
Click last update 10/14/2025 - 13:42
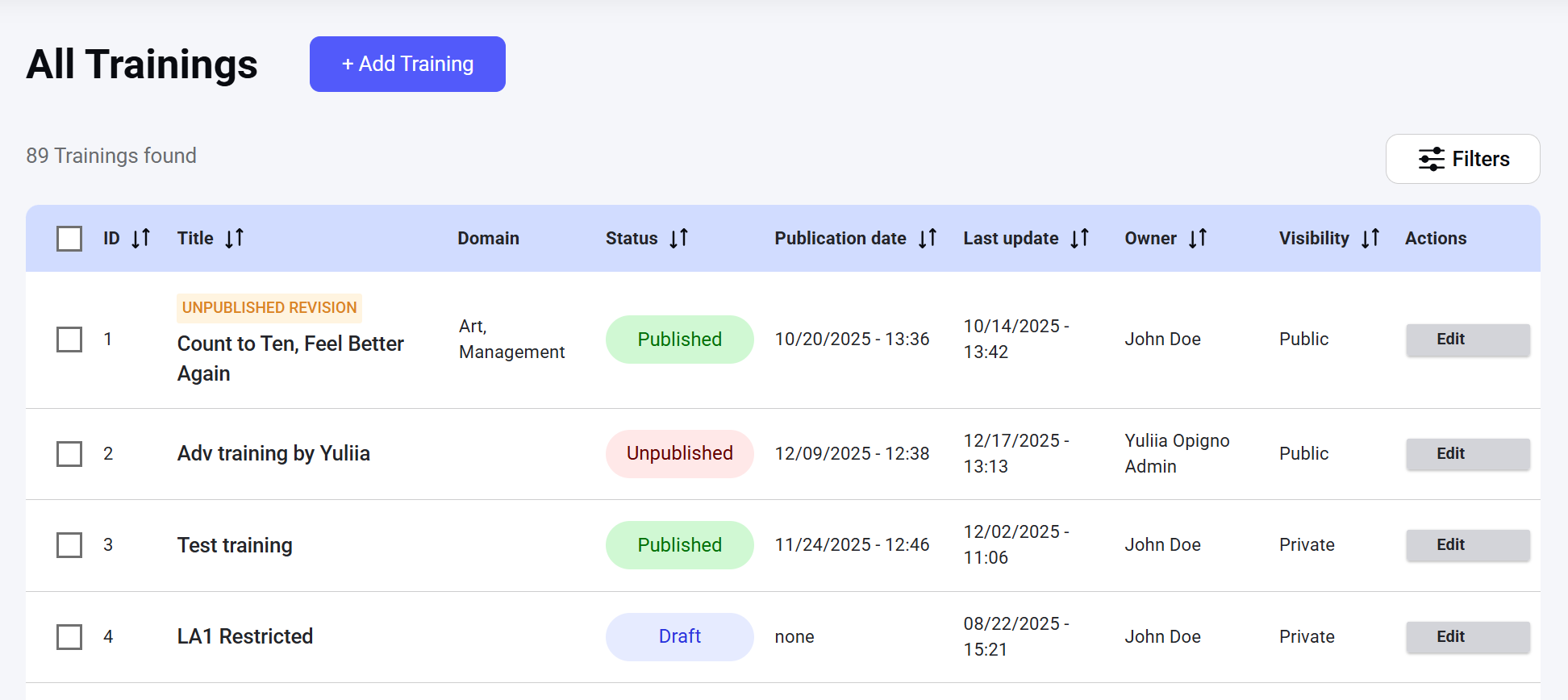click(1016, 340)
